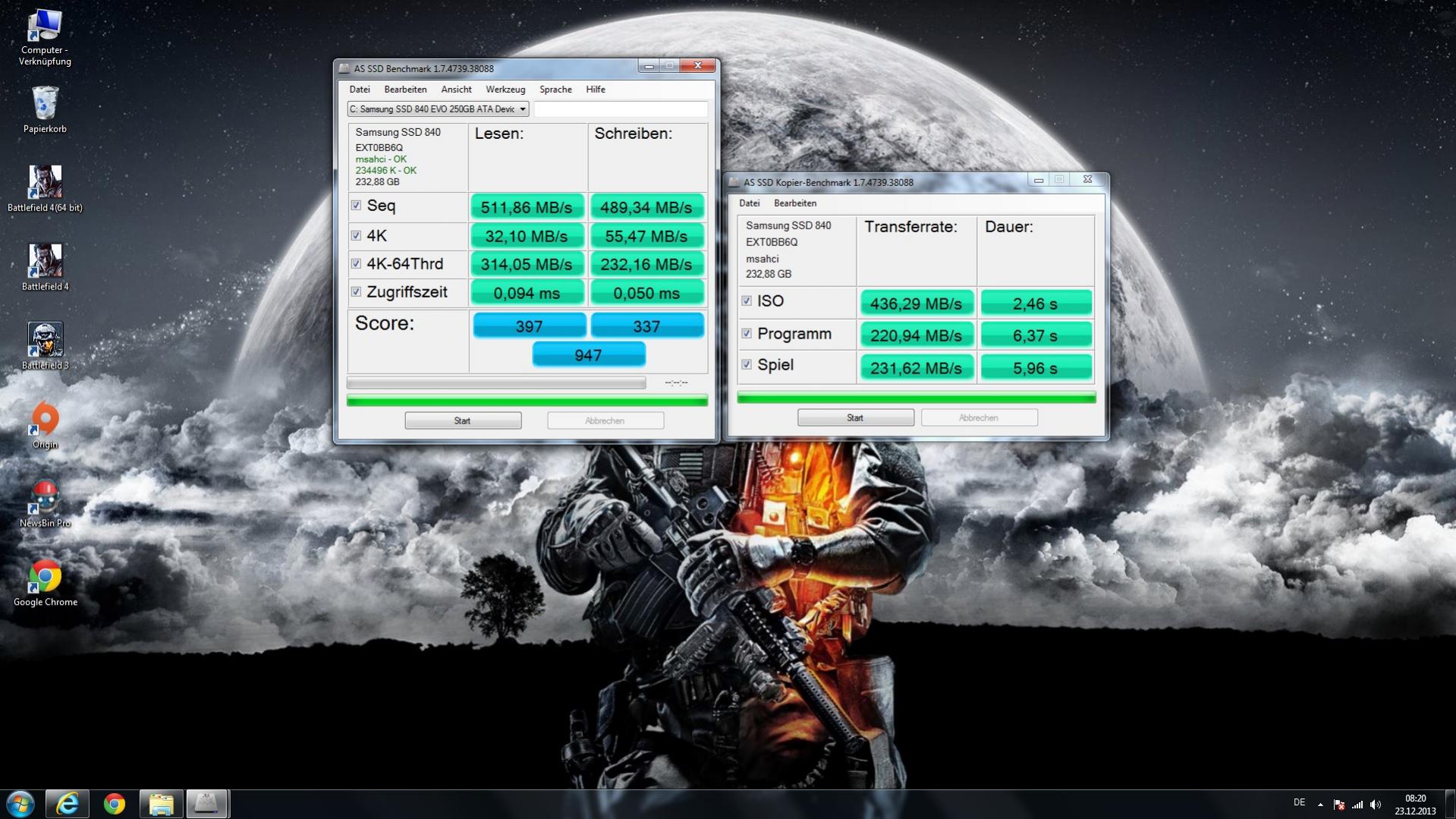Click the read score 397
This screenshot has height=819, width=1456.
[529, 326]
